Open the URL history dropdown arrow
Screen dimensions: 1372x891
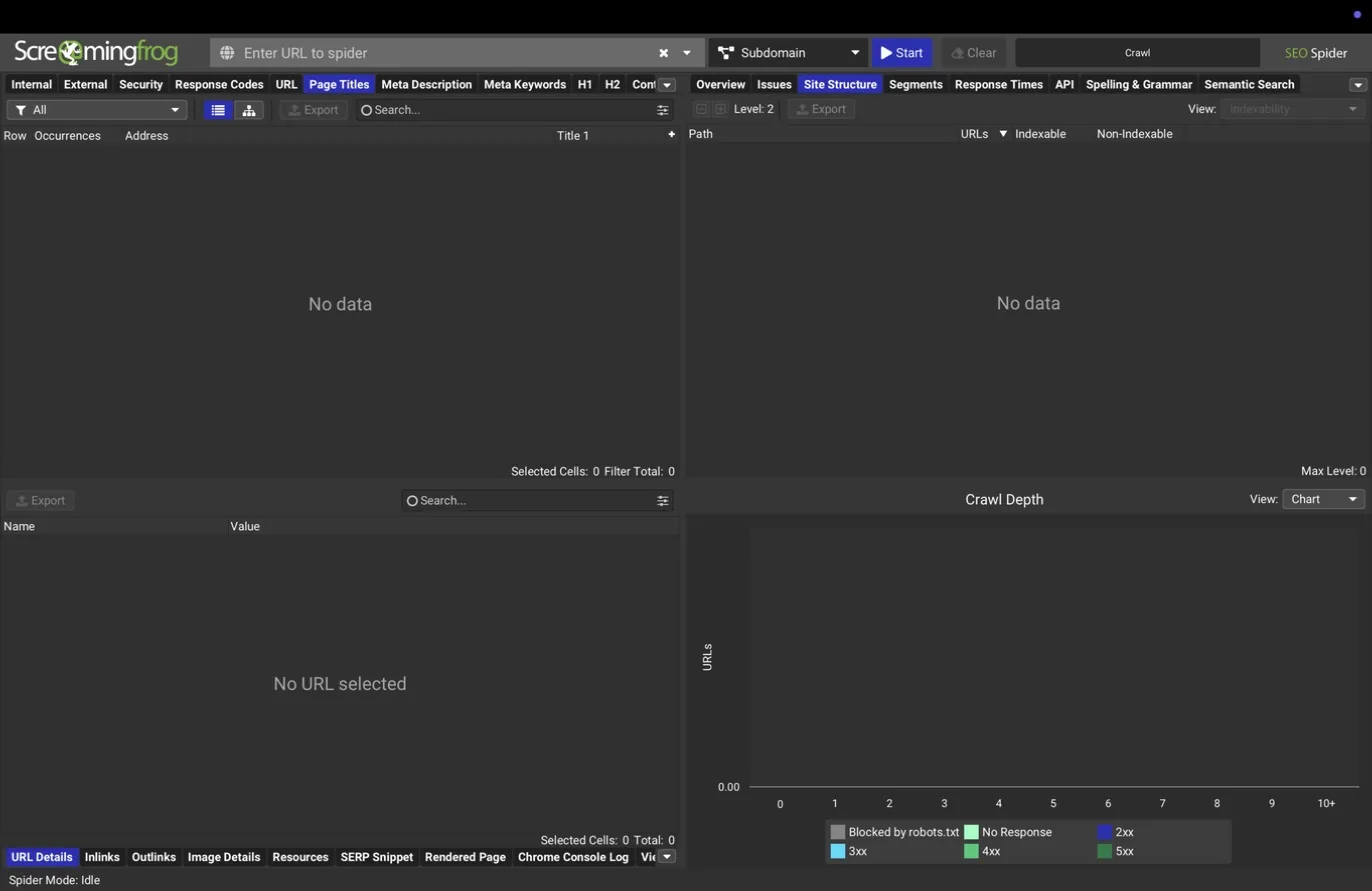click(687, 53)
